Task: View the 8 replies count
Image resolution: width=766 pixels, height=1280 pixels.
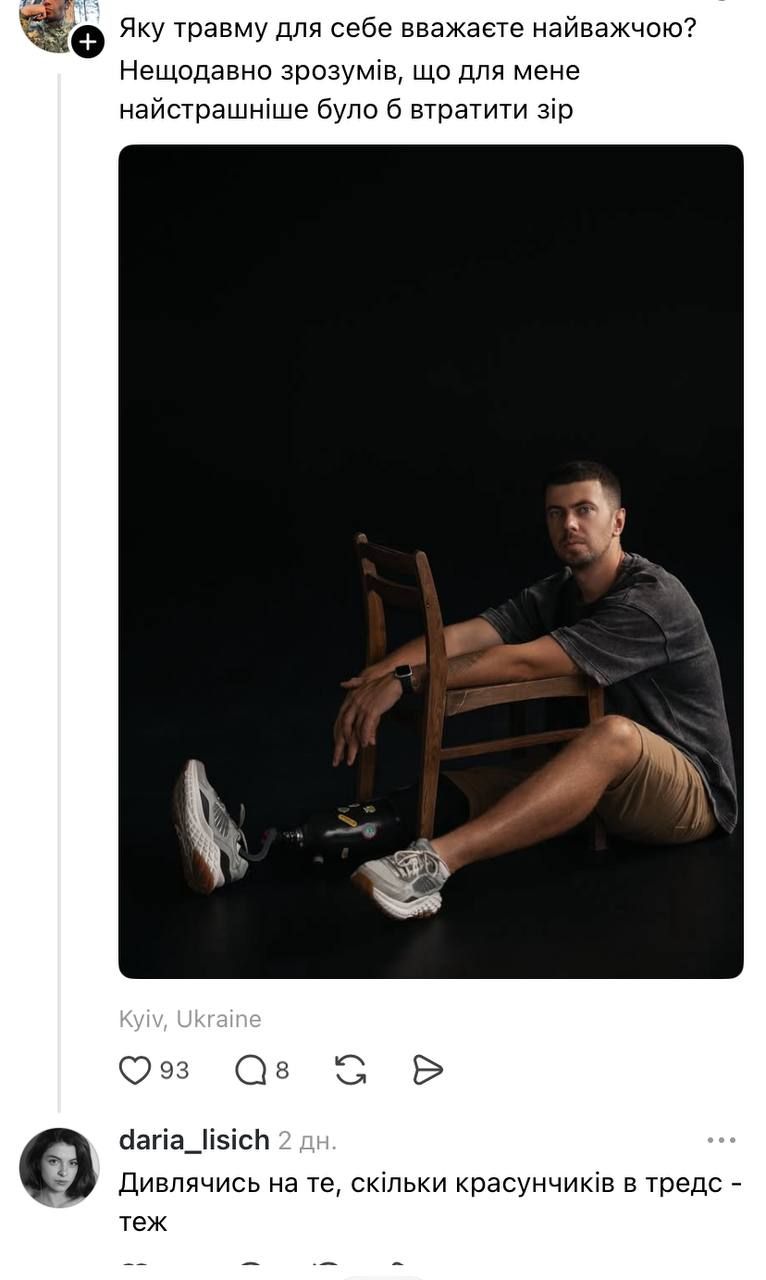Action: click(282, 1070)
